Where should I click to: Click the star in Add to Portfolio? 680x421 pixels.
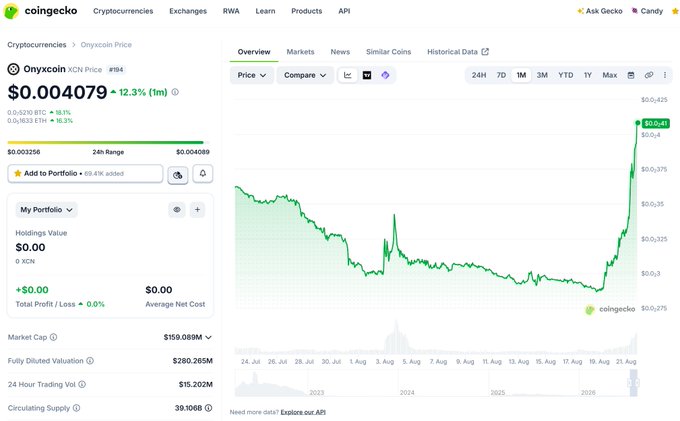click(18, 173)
